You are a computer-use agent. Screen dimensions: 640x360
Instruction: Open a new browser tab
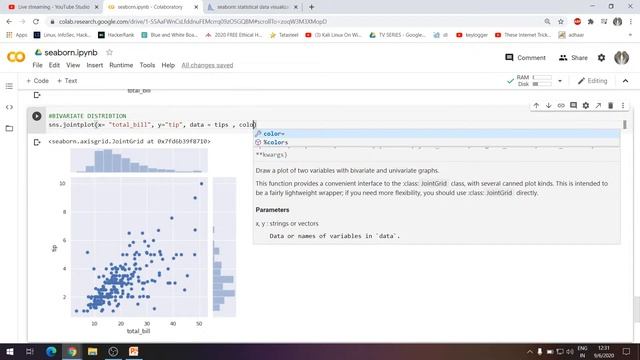[x=311, y=7]
